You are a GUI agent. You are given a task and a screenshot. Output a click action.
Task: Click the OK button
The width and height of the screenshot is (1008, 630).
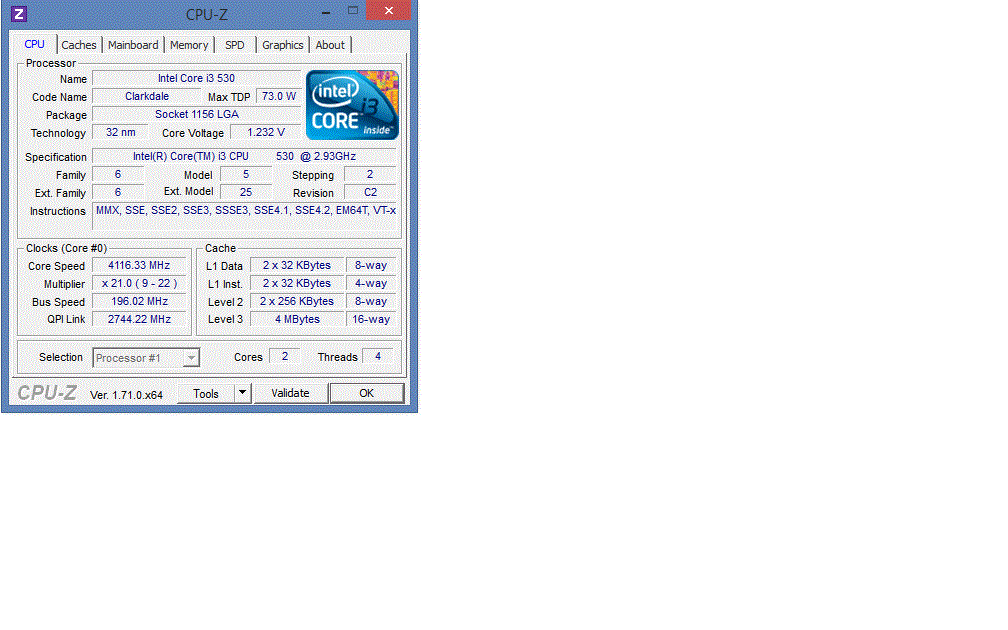[366, 393]
